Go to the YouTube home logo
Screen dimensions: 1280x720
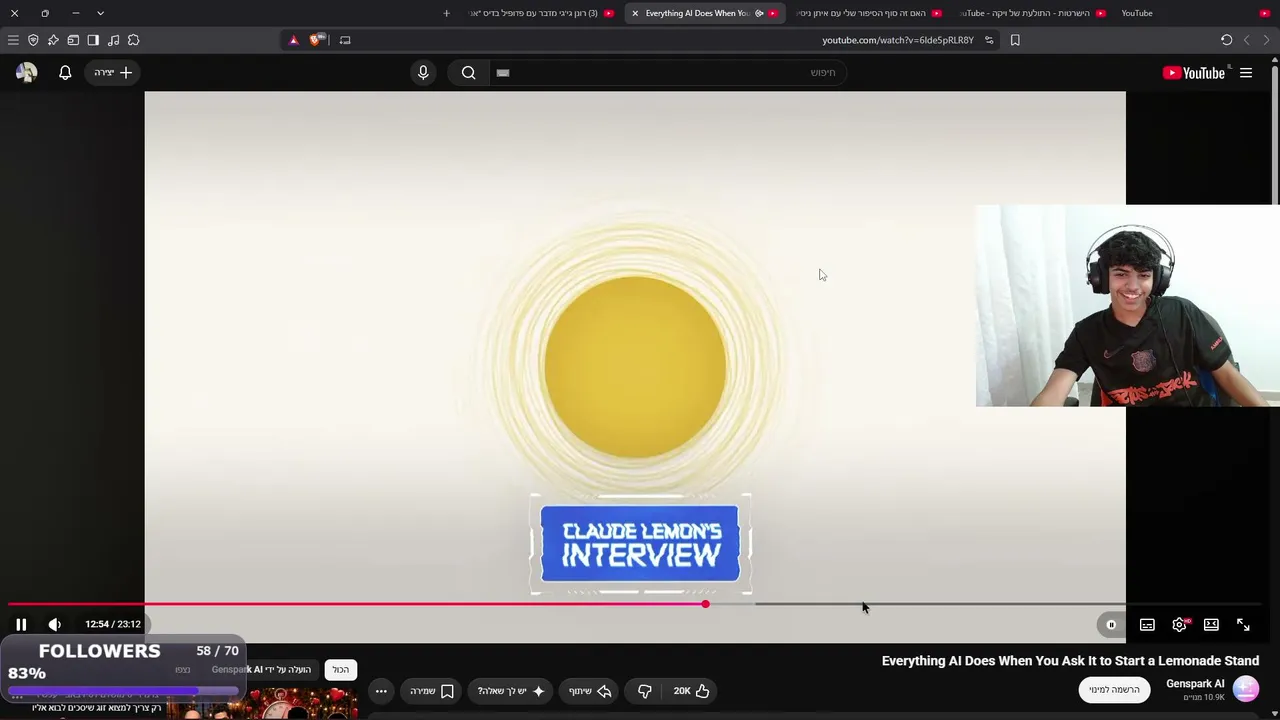click(x=1194, y=73)
